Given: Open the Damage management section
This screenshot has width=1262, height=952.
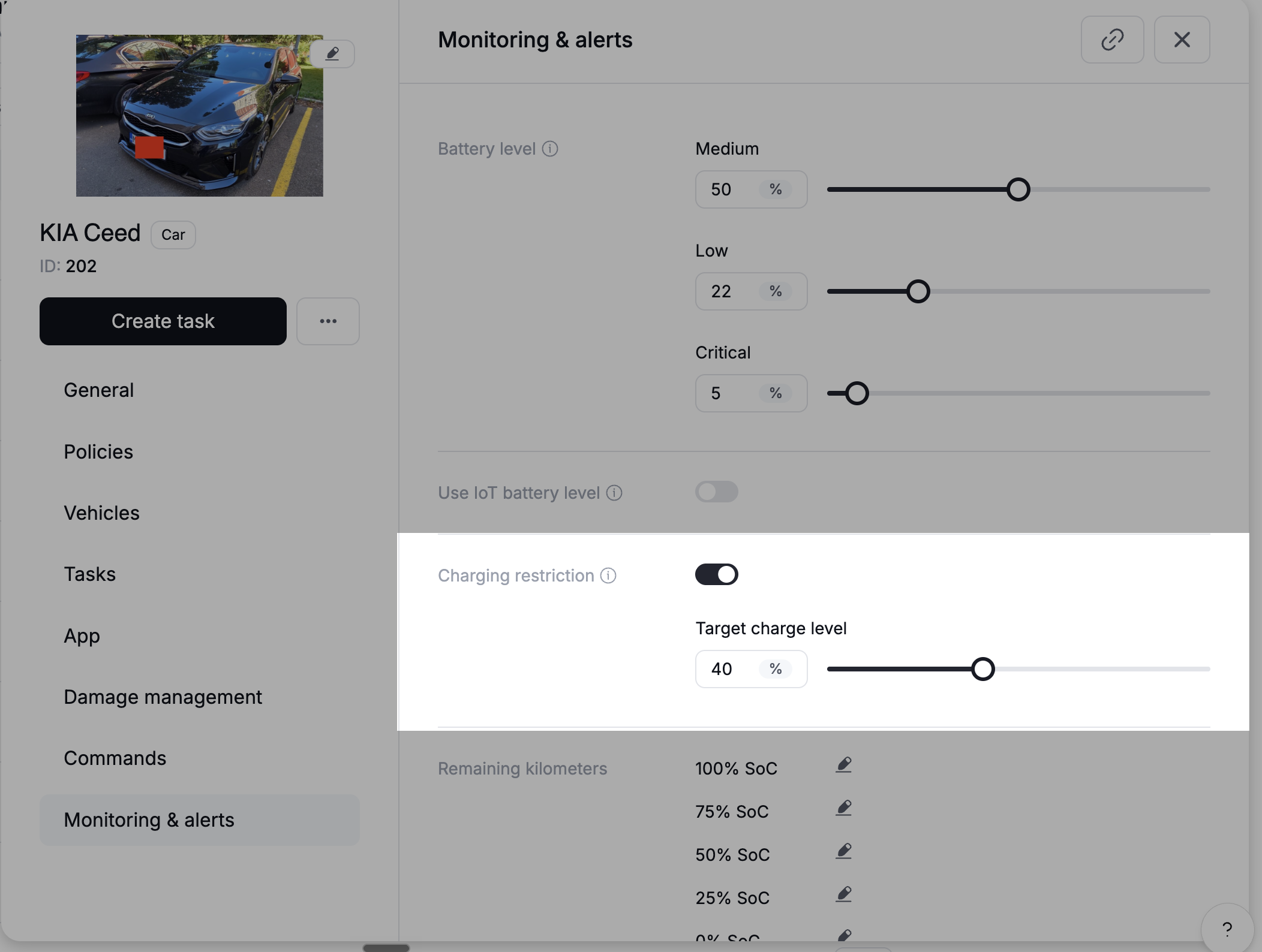Looking at the screenshot, I should pyautogui.click(x=200, y=697).
